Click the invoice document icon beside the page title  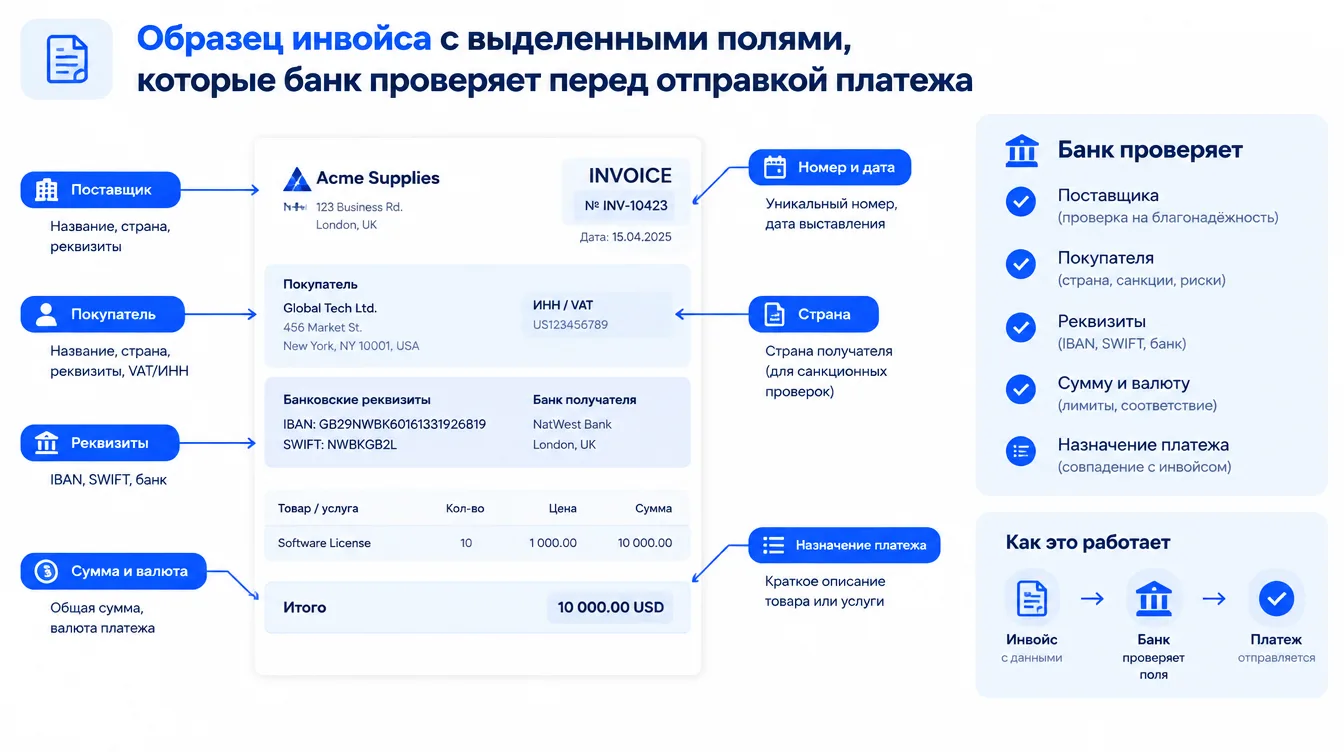click(67, 59)
